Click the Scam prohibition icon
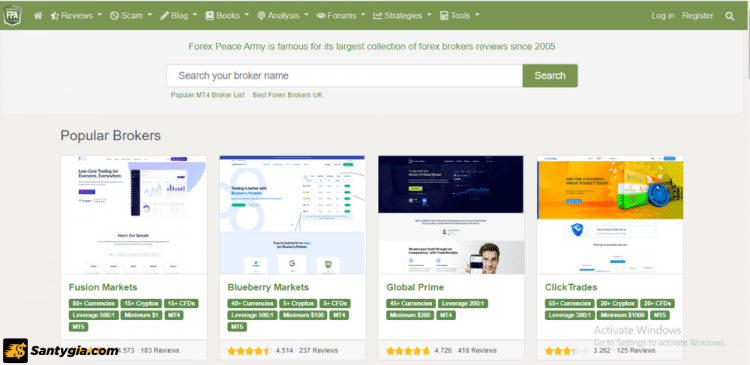The image size is (750, 365). click(x=114, y=16)
